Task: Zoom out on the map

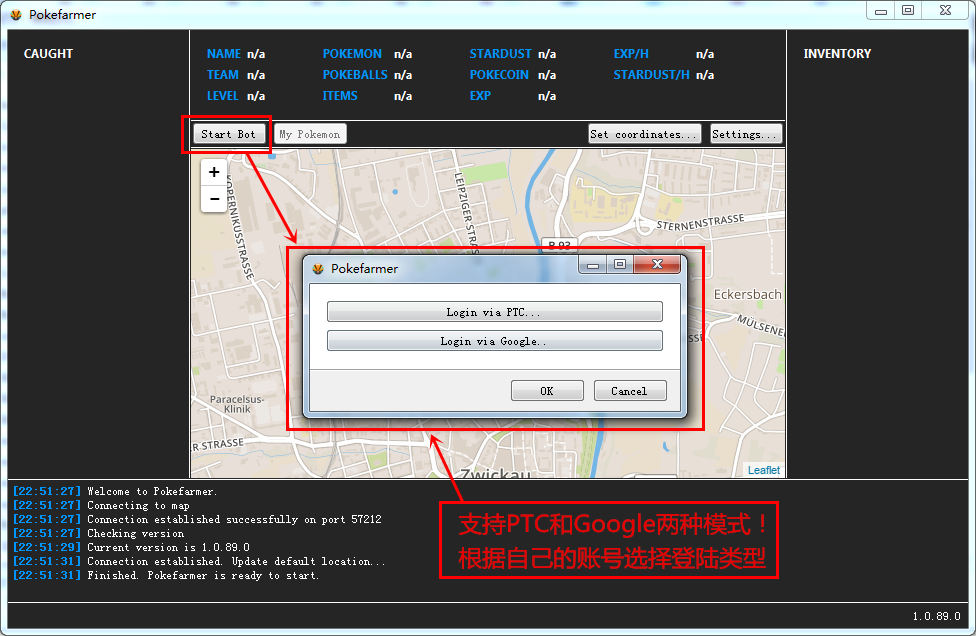Action: tap(214, 199)
